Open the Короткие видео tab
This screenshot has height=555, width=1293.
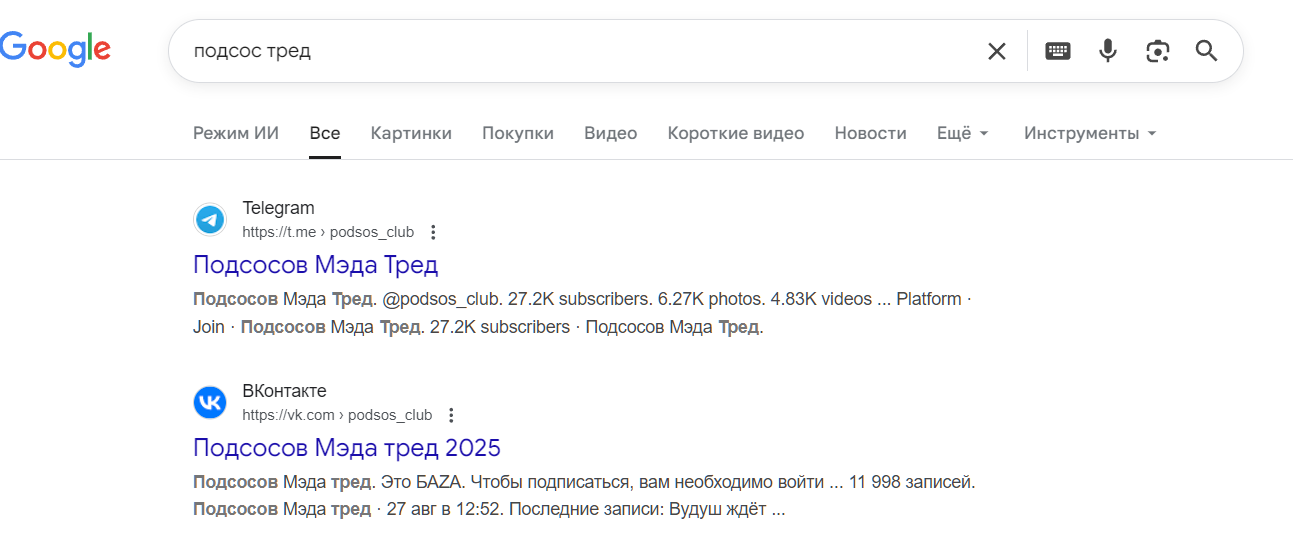[735, 133]
